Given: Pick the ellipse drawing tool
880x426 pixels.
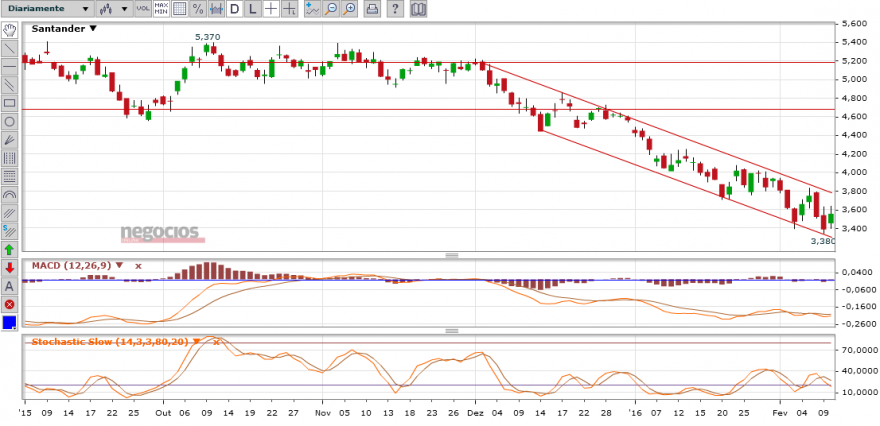Looking at the screenshot, I should click(x=10, y=121).
